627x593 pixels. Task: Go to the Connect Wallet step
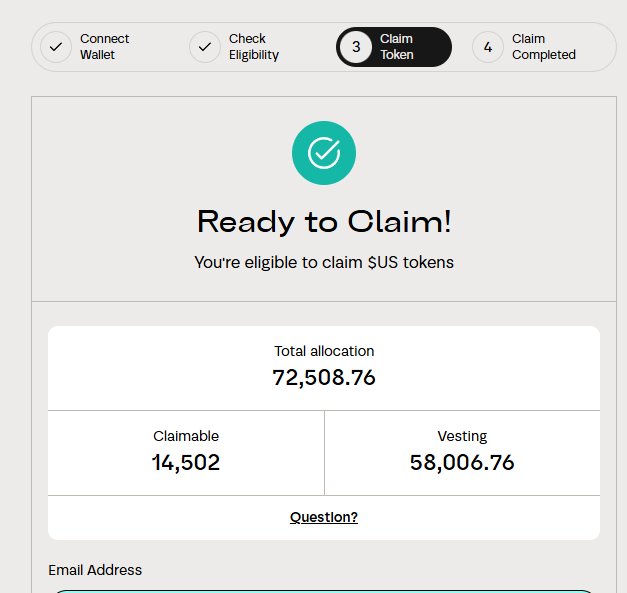point(104,47)
